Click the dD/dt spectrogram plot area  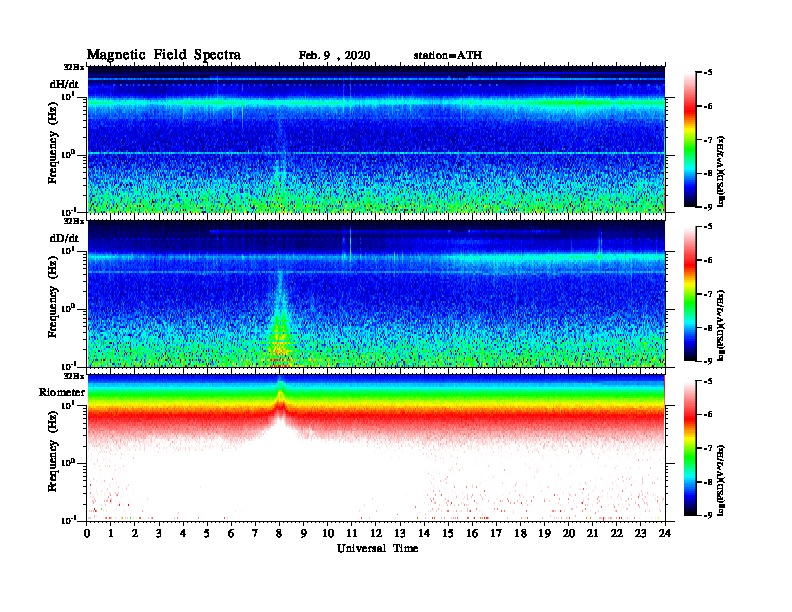click(x=376, y=294)
